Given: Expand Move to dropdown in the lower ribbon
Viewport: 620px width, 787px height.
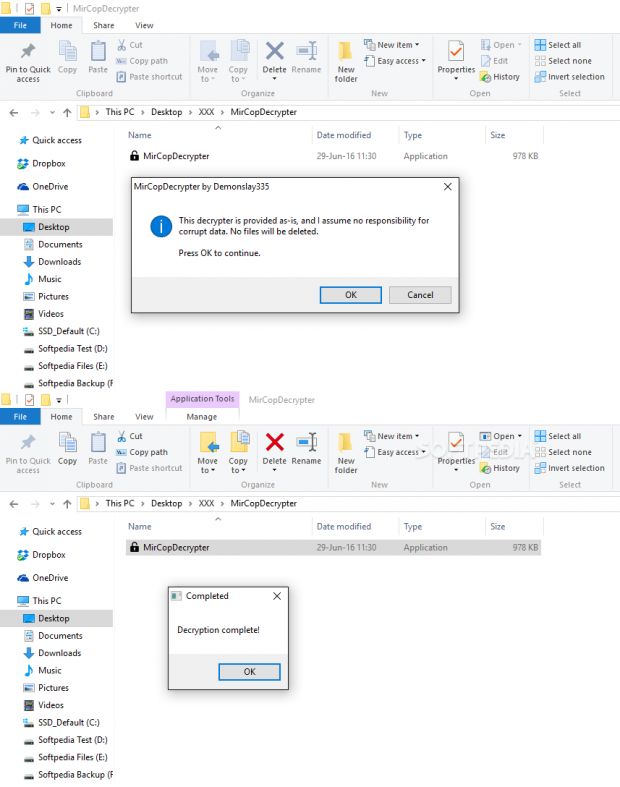Looking at the screenshot, I should pos(208,466).
